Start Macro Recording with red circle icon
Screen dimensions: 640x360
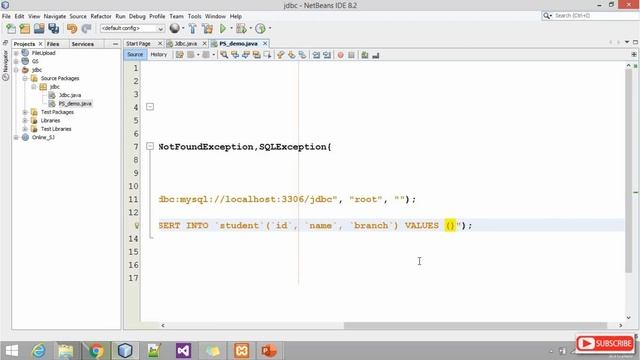340,55
